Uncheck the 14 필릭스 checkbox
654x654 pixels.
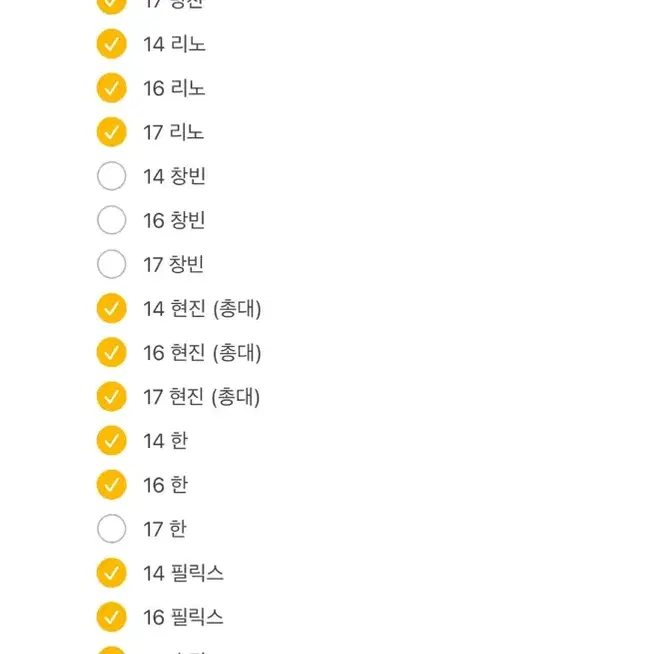[x=111, y=573]
